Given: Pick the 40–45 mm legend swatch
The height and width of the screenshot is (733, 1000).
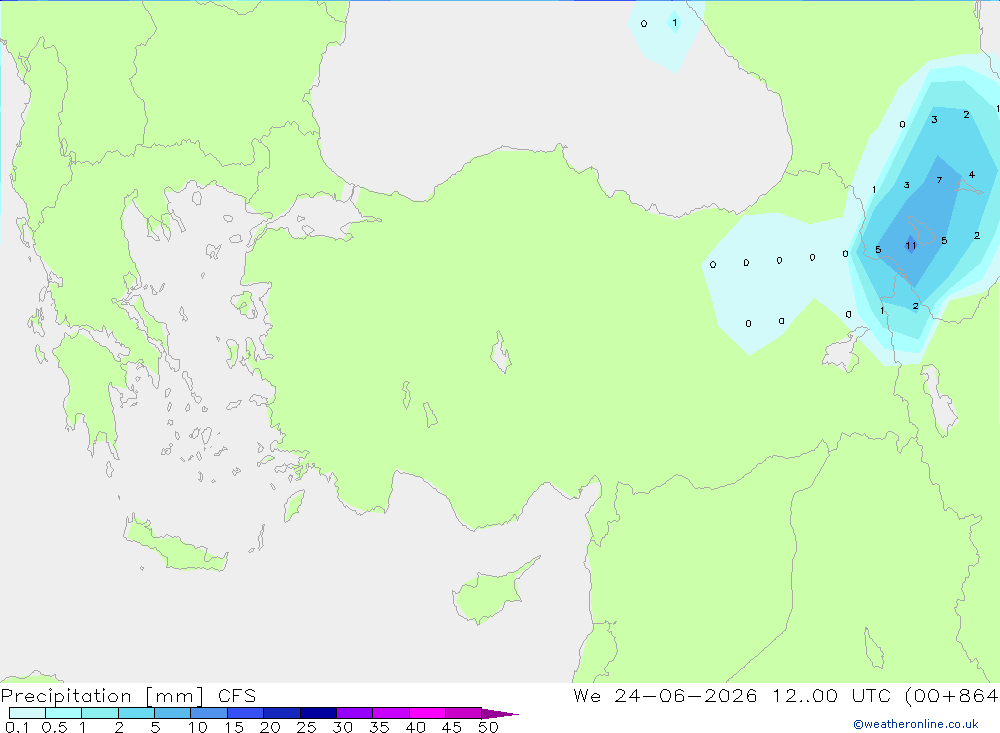Looking at the screenshot, I should (x=427, y=713).
